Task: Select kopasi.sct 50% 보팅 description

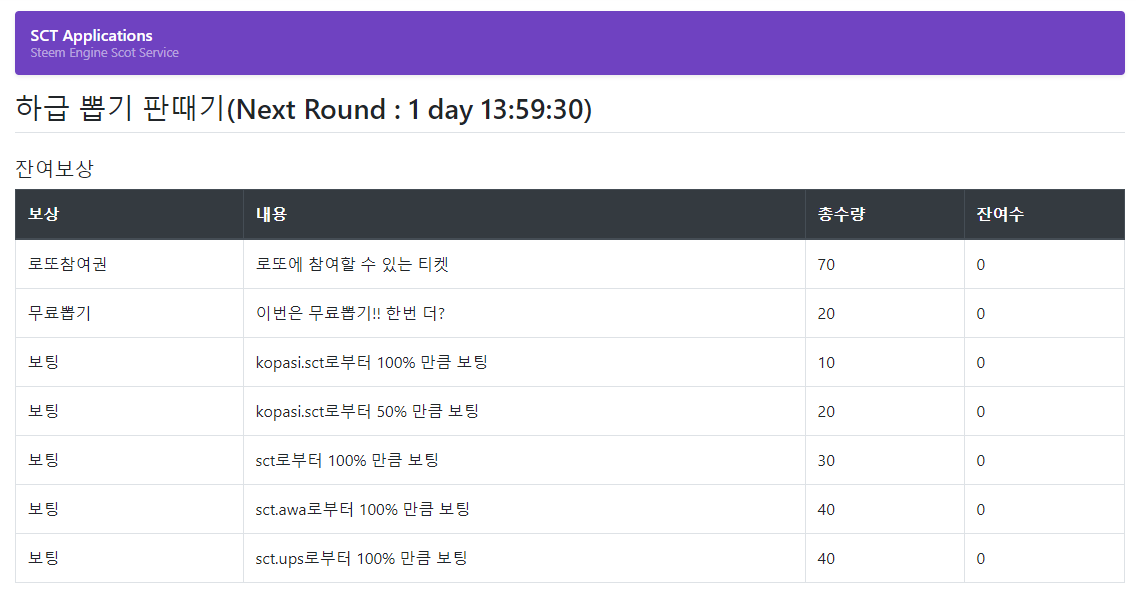Action: pyautogui.click(x=367, y=411)
